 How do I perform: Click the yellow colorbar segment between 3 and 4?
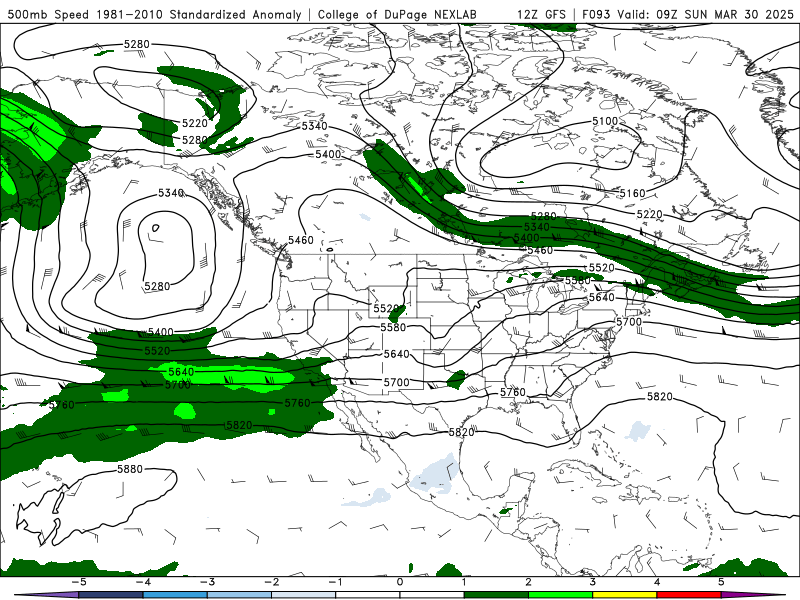(x=624, y=595)
